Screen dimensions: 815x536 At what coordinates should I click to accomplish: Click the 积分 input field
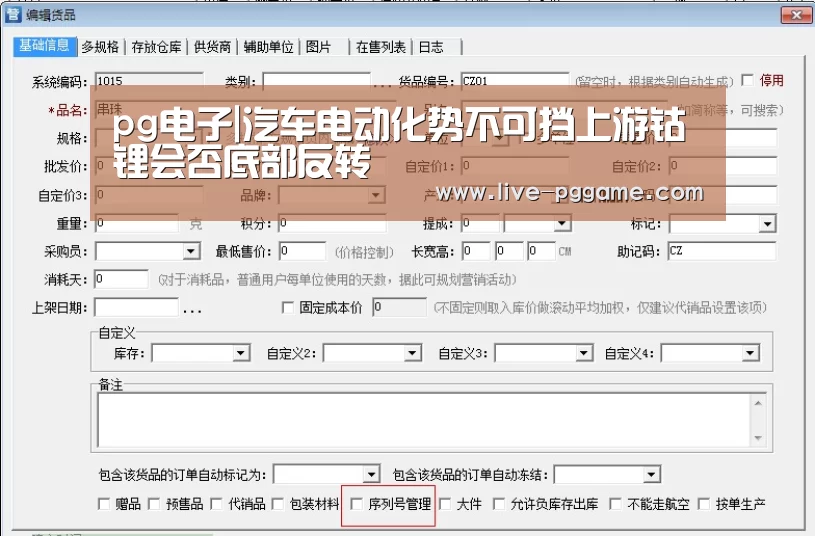pos(332,224)
